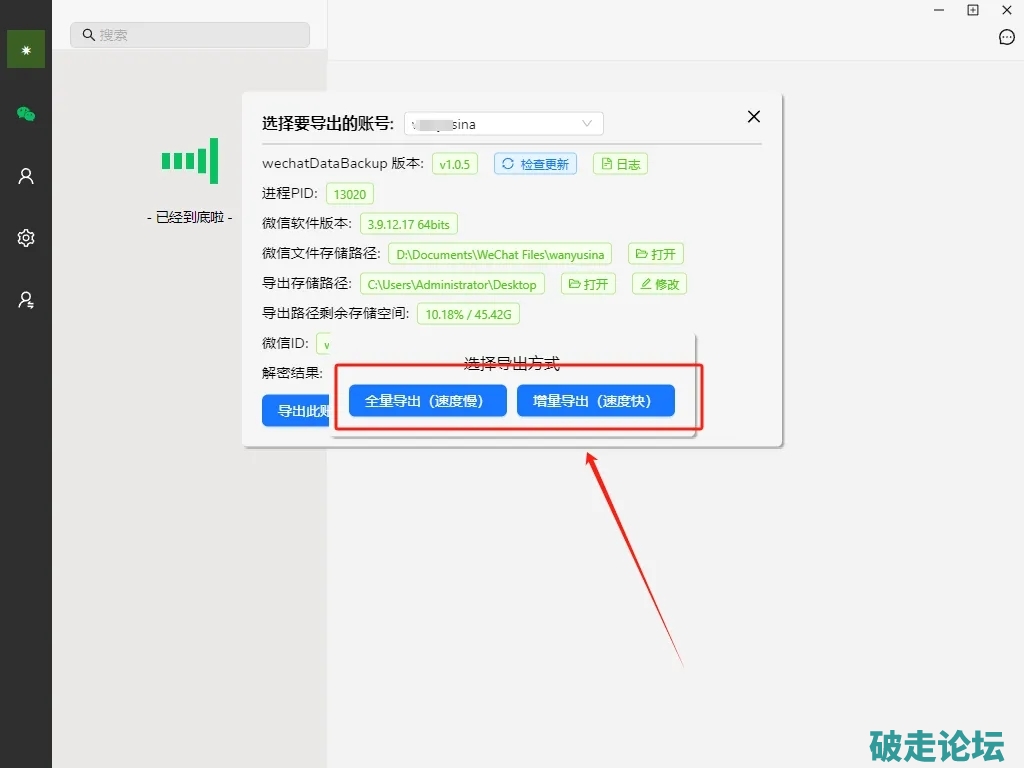Screen dimensions: 1024x768
Task: Open the speech bubble icon at top right
Action: click(1007, 38)
